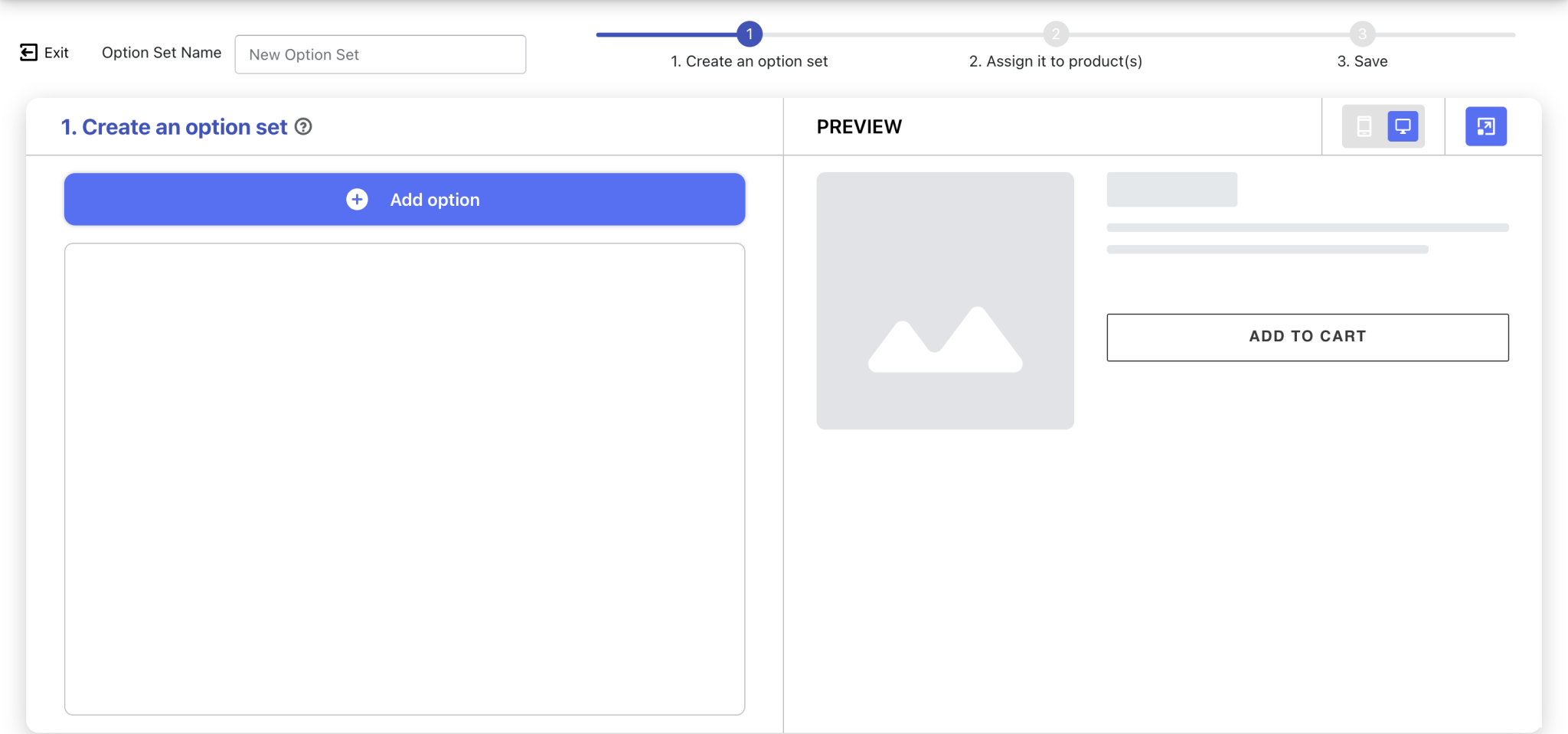
Task: Click the ADD TO CART preview button
Action: point(1305,337)
